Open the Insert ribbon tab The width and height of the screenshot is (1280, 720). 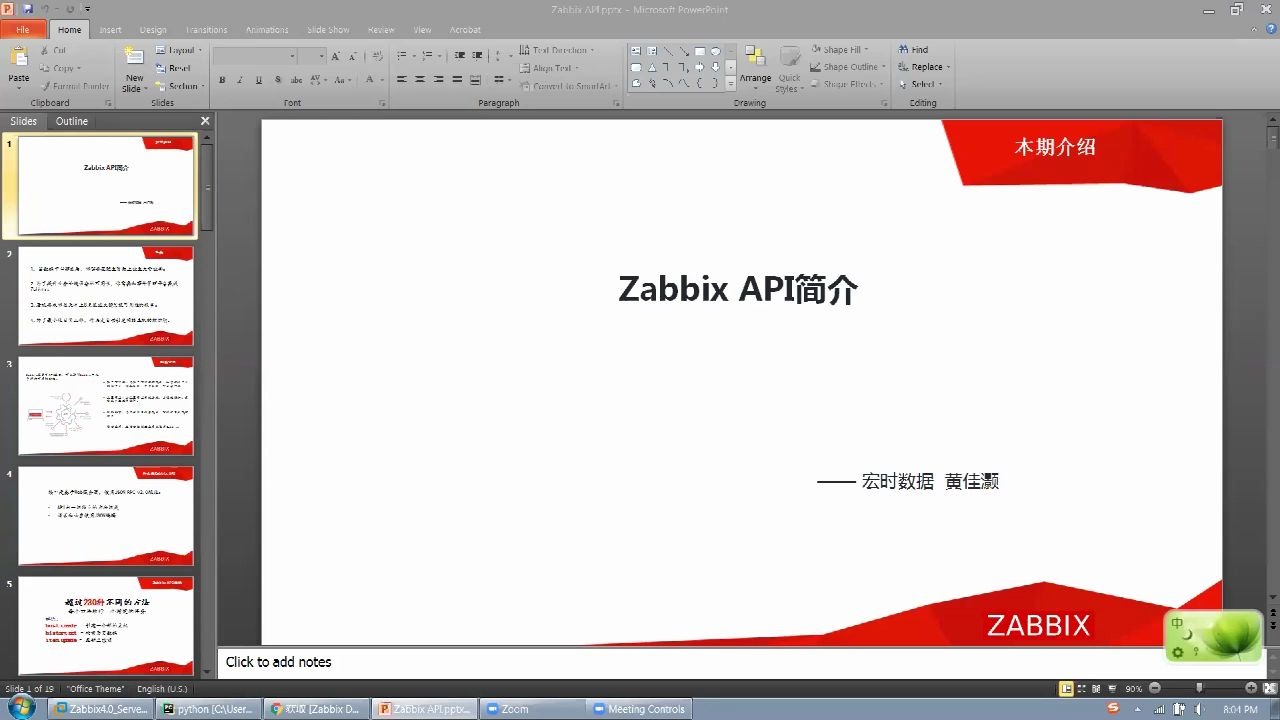[110, 30]
